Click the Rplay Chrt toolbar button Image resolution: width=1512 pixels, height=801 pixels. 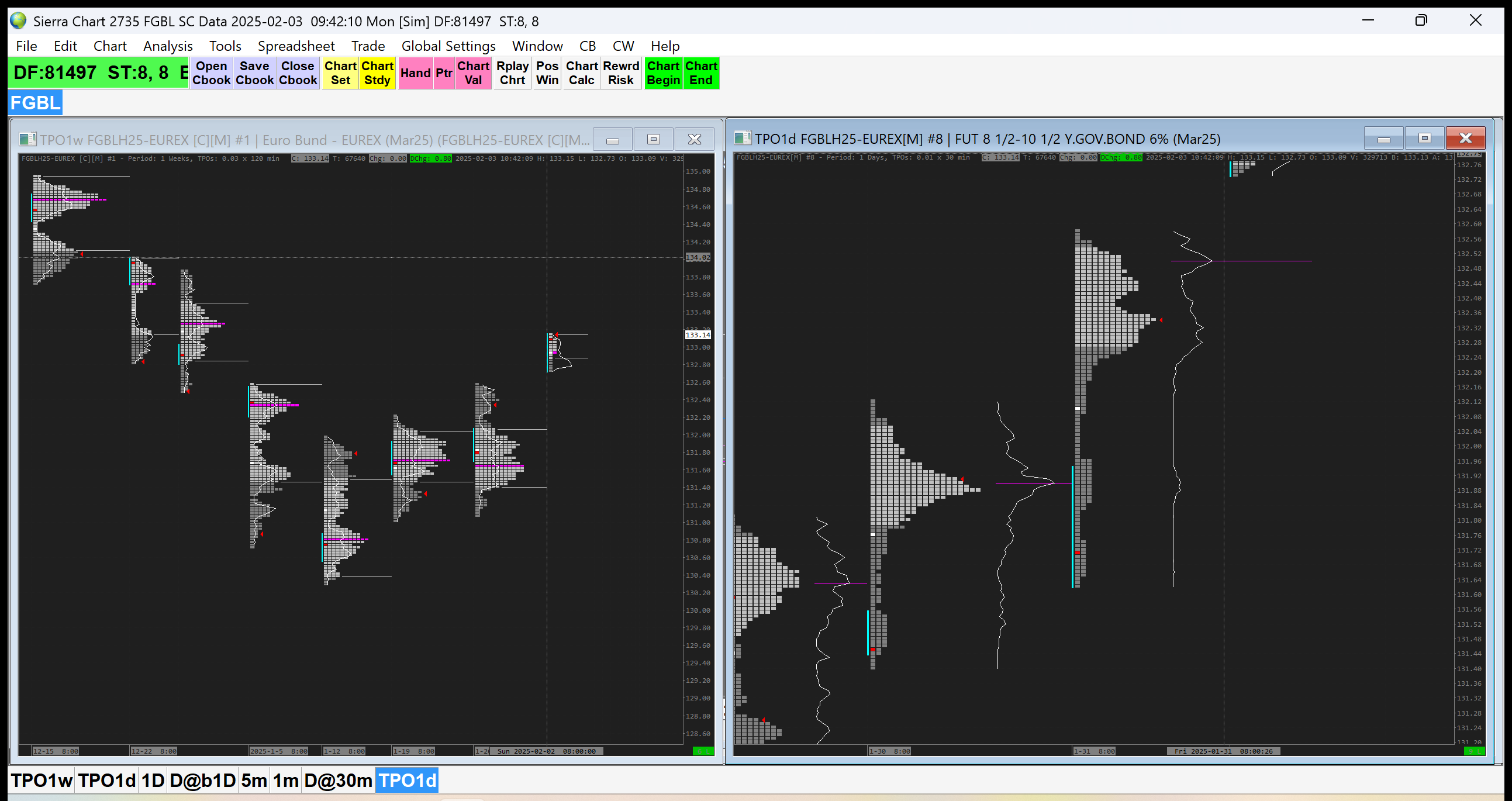512,72
